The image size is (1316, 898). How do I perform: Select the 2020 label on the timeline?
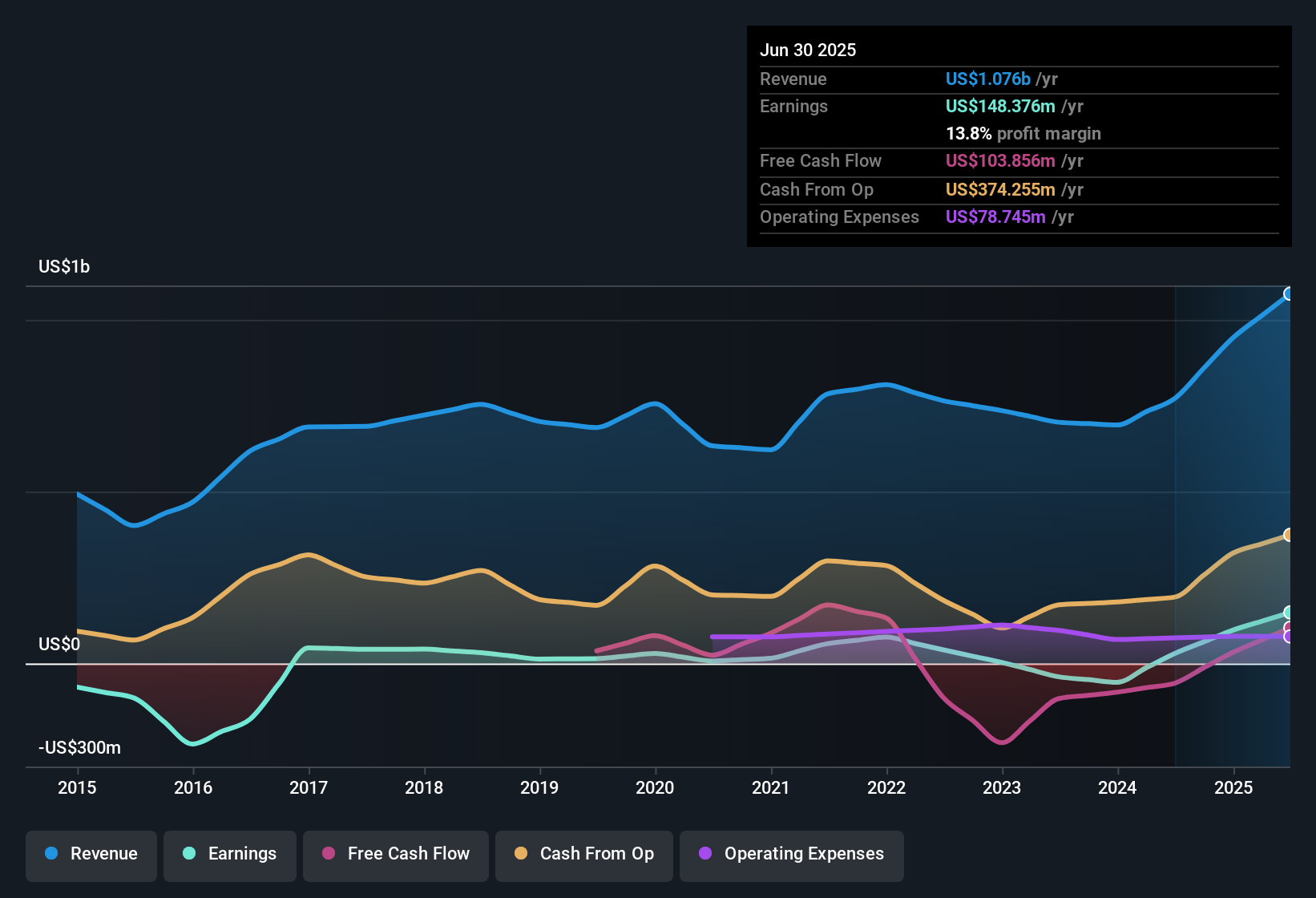pyautogui.click(x=655, y=788)
